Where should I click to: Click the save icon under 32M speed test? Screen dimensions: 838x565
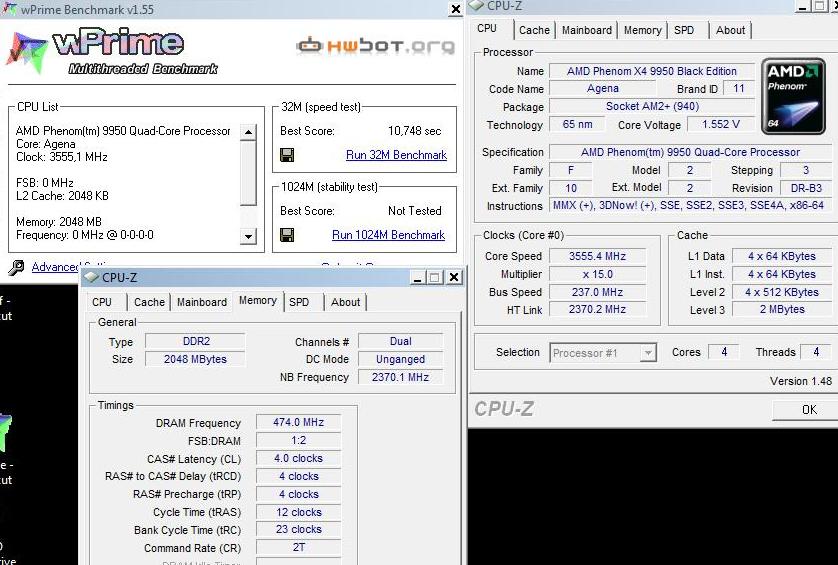287,155
